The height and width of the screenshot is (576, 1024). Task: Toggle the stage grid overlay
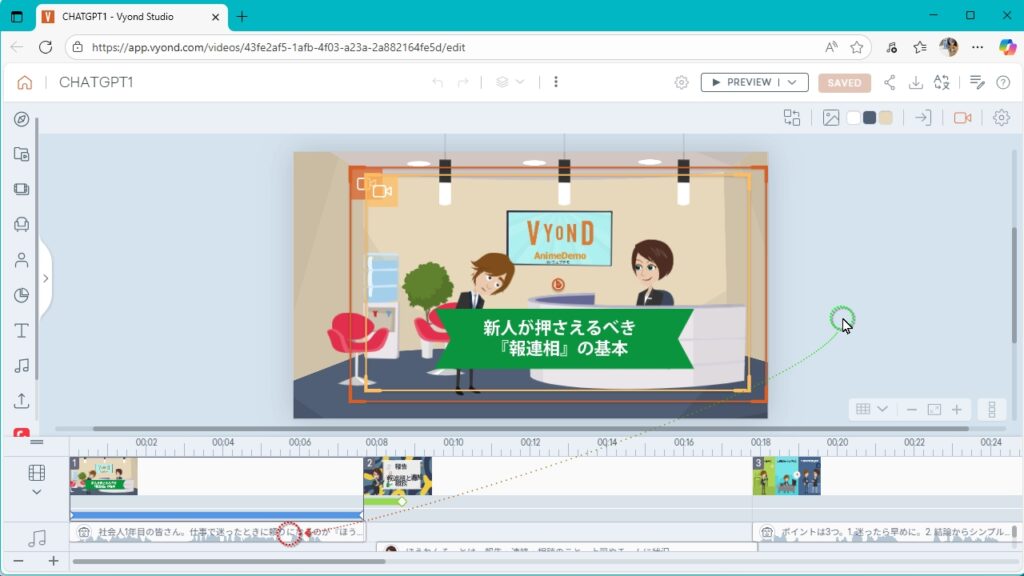863,409
